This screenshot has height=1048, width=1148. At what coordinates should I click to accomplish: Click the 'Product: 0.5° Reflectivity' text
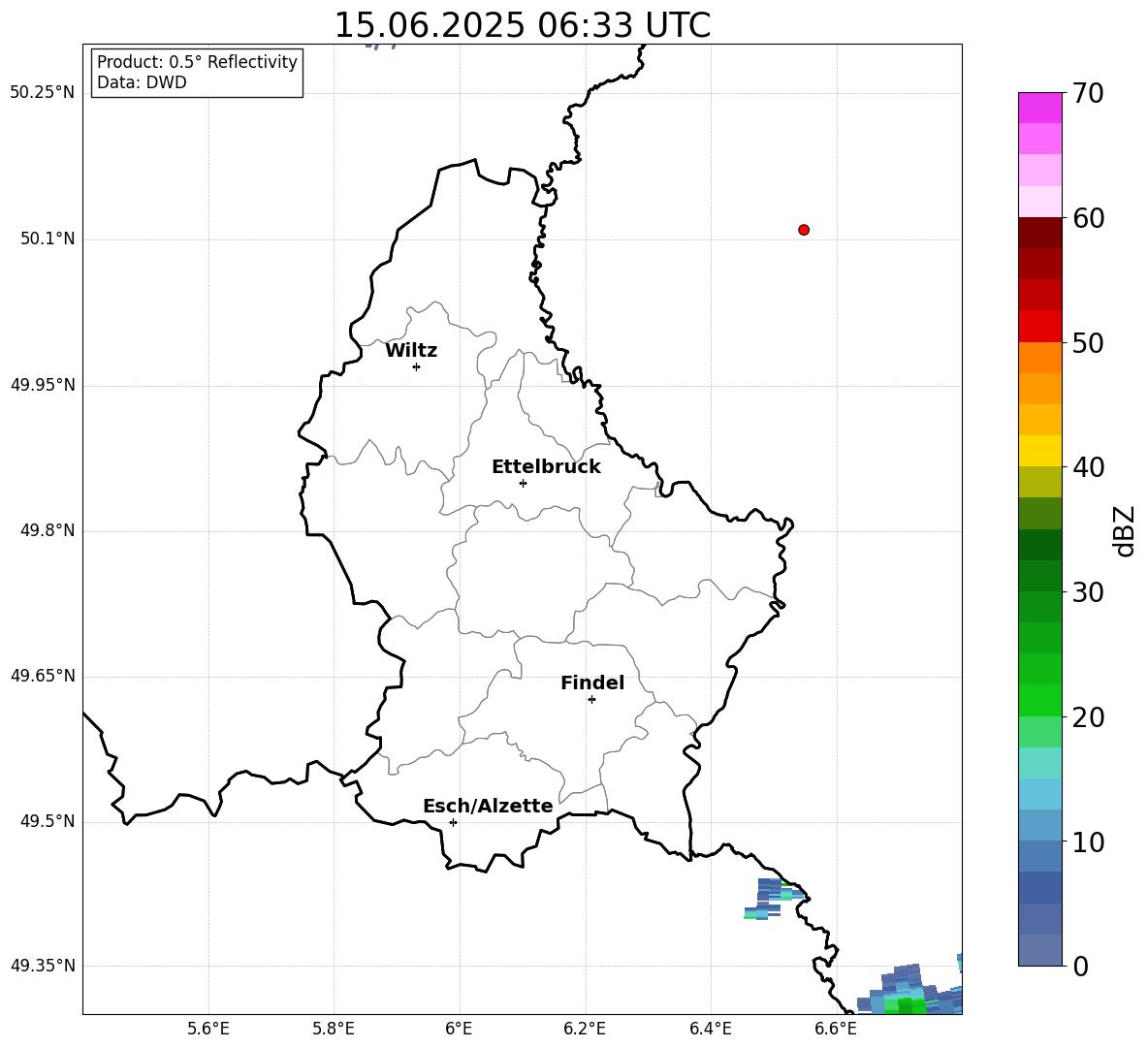pos(197,61)
